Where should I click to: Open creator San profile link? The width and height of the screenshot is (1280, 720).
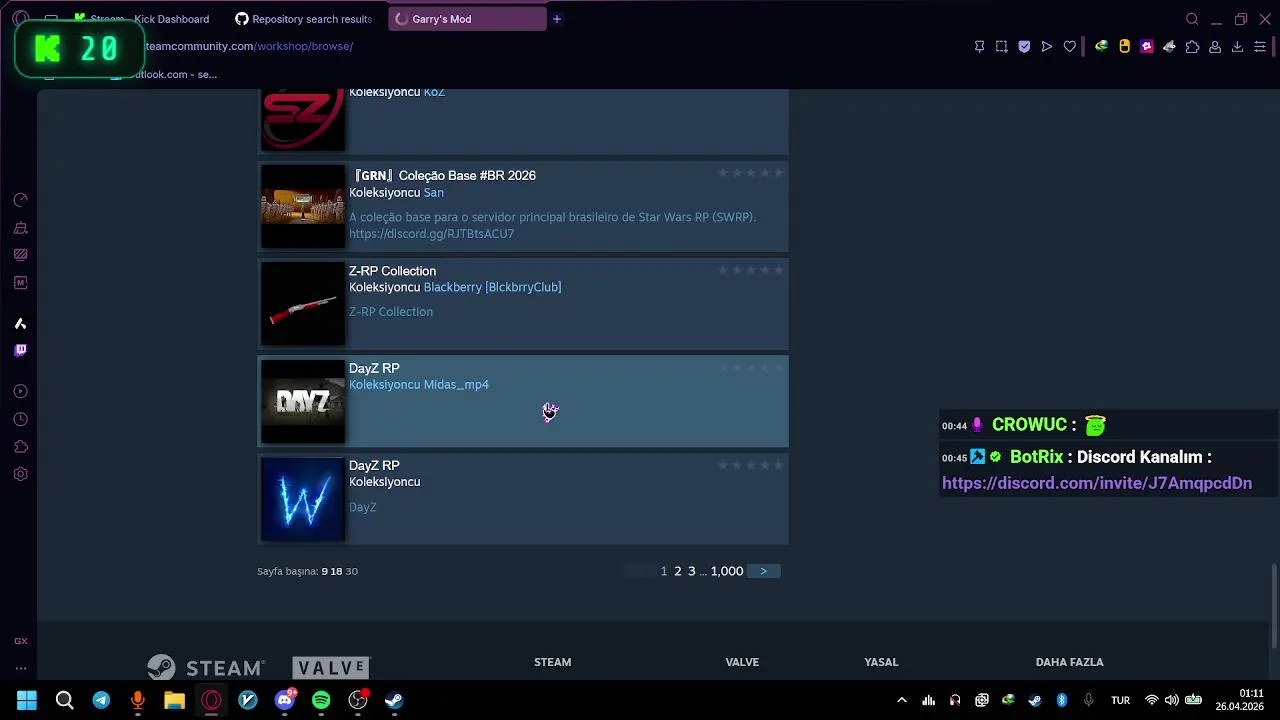(433, 192)
